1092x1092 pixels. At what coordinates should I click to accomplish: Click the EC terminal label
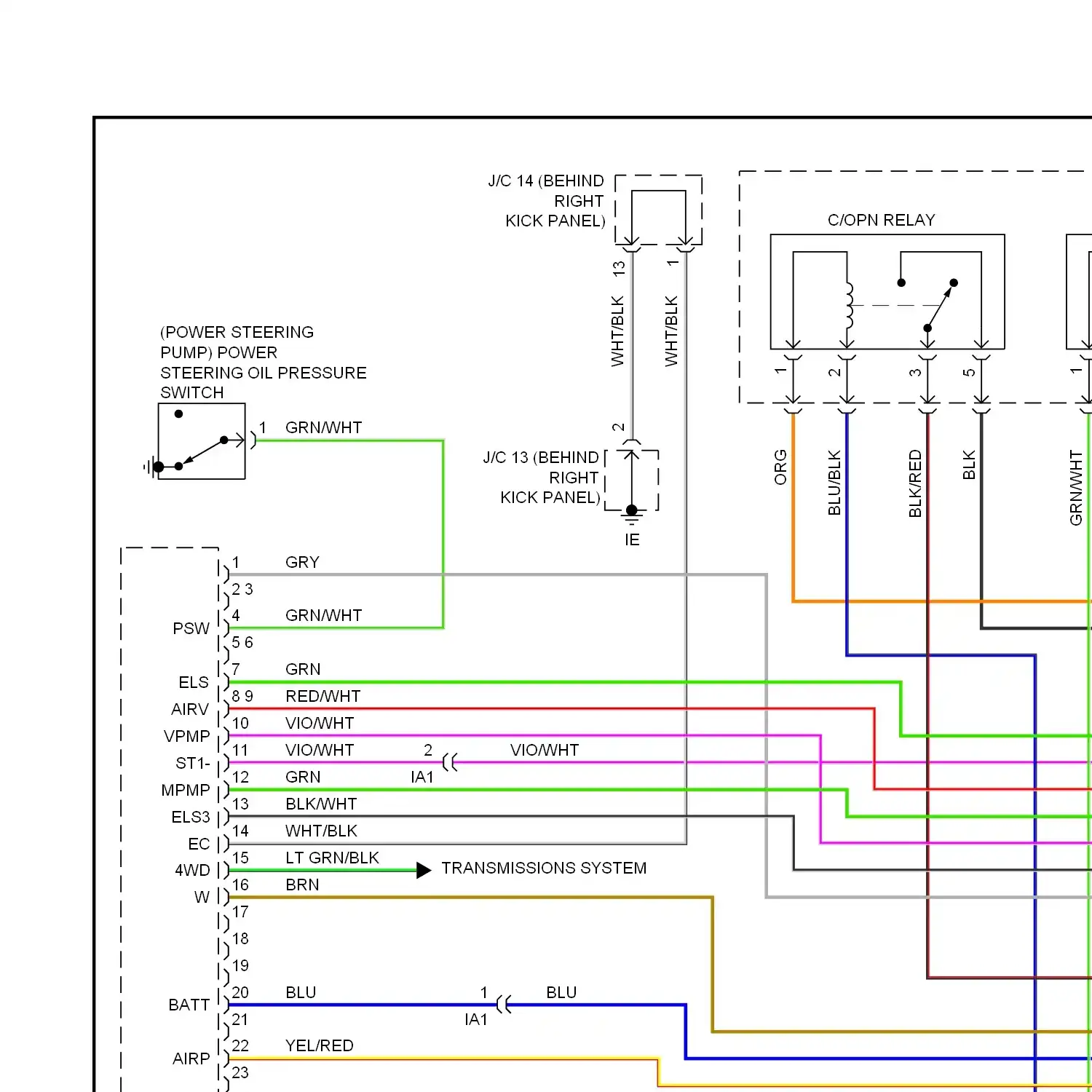pyautogui.click(x=199, y=844)
